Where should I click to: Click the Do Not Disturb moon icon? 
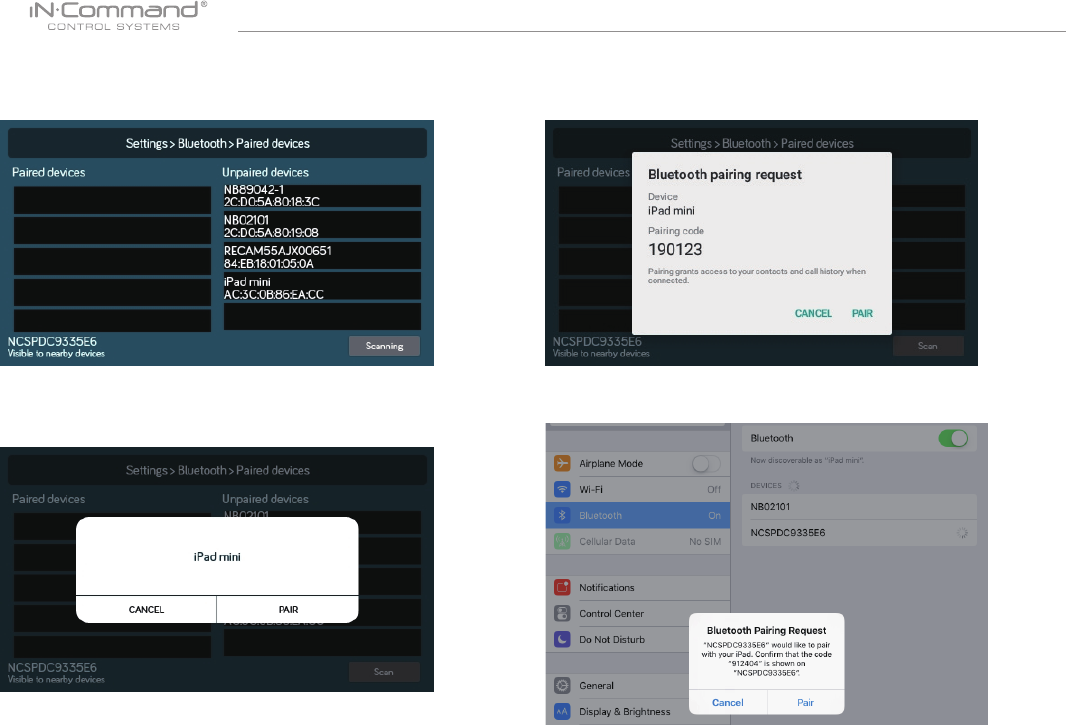click(562, 639)
